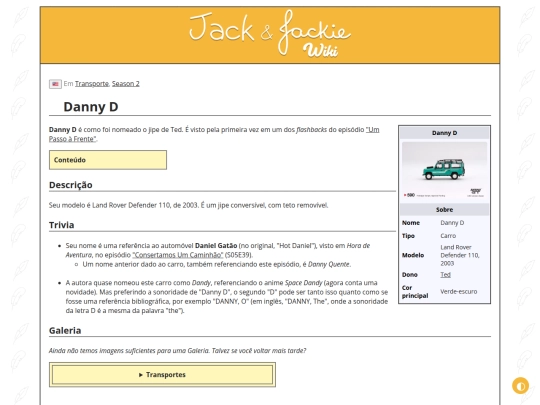Open the Ted owner link in infobox
The image size is (540, 405).
coord(445,274)
